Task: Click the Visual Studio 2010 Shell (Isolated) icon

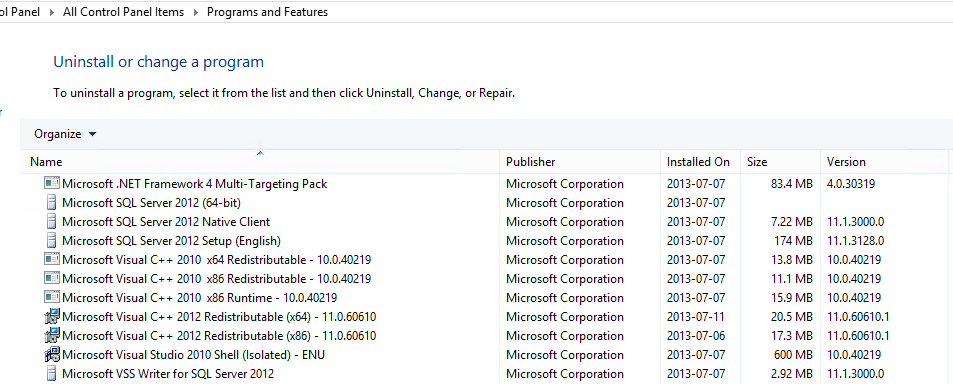Action: (52, 354)
